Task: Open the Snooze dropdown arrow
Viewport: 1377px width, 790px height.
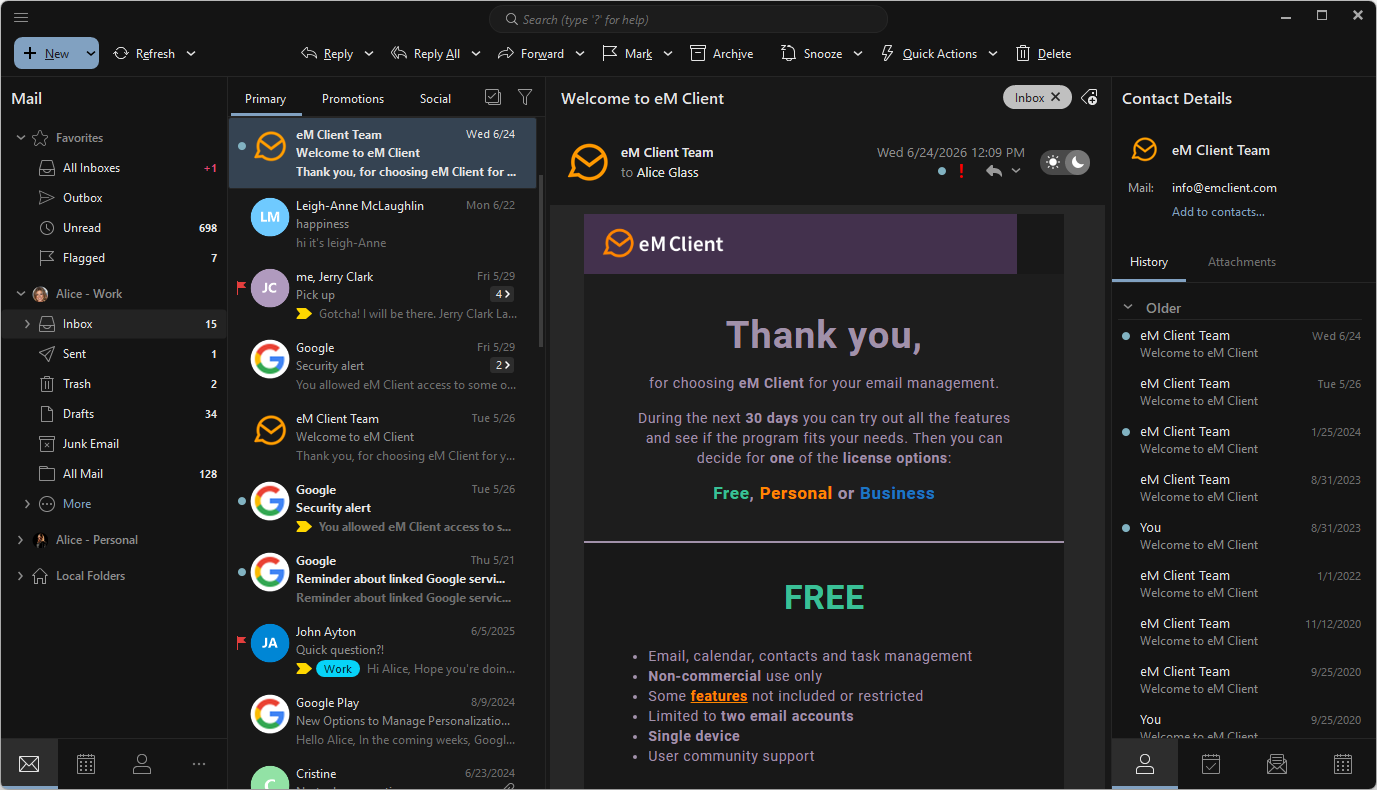Action: 858,54
